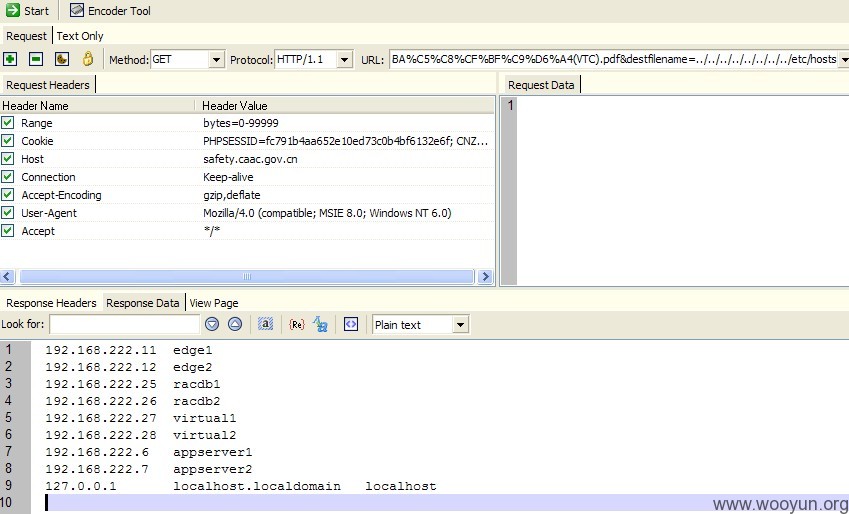This screenshot has height=514, width=849.
Task: Click response line 192.168.222.7 appserver2
Action: pos(148,469)
